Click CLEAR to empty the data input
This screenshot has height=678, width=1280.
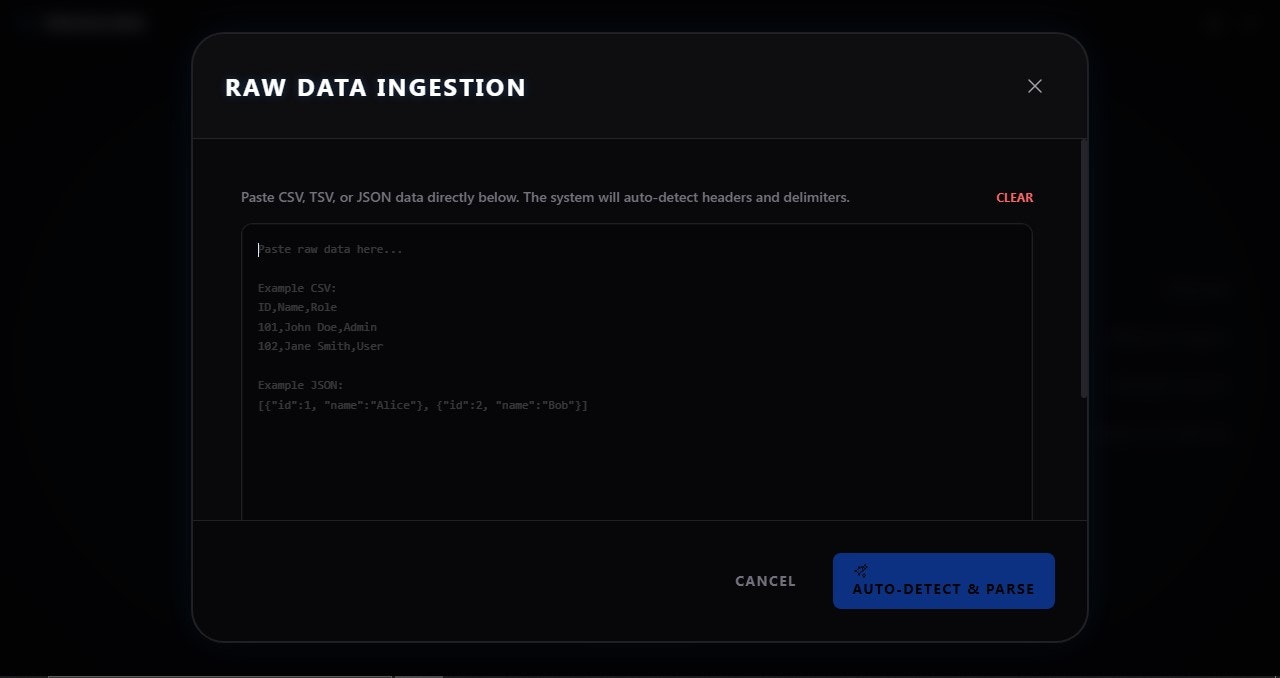tap(1014, 197)
